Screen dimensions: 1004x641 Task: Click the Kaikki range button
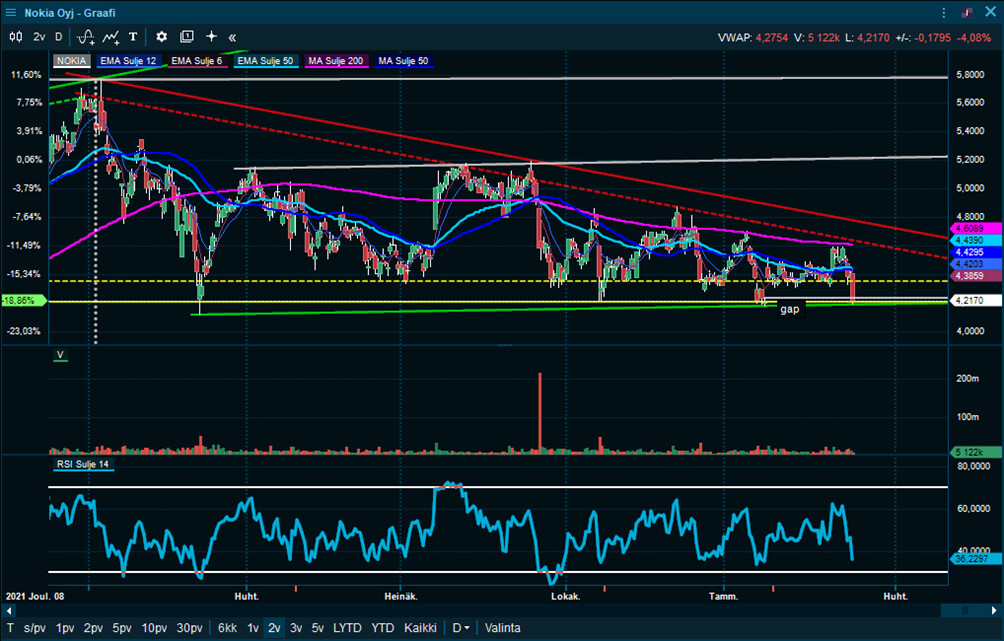[420, 628]
